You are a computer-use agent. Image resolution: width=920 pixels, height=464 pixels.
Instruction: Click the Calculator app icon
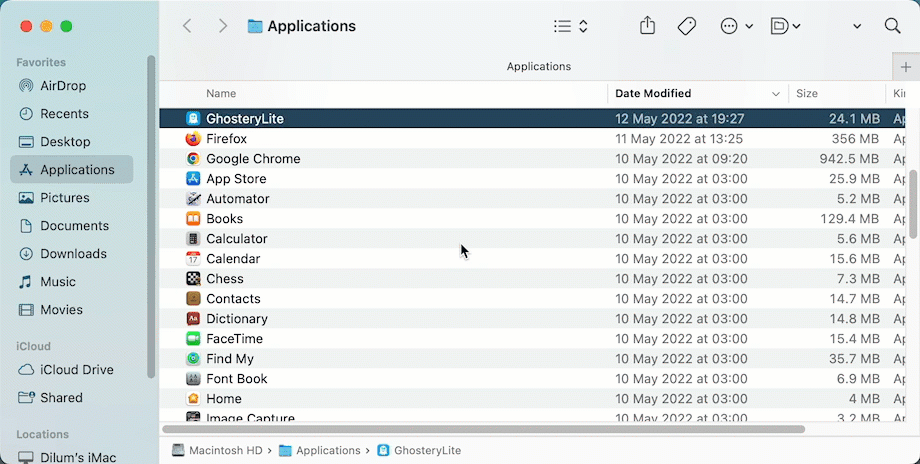pyautogui.click(x=193, y=239)
